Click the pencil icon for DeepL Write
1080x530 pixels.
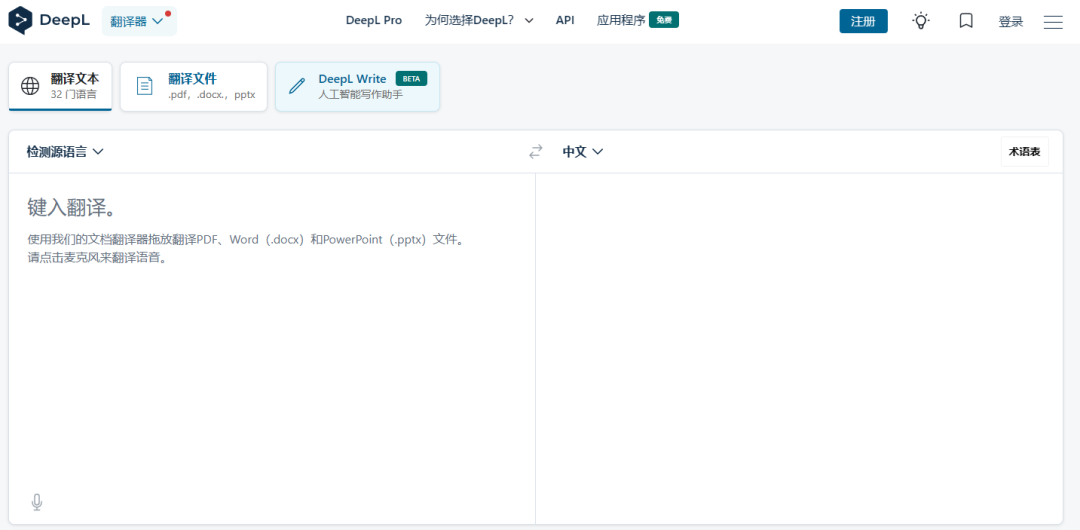[x=297, y=86]
